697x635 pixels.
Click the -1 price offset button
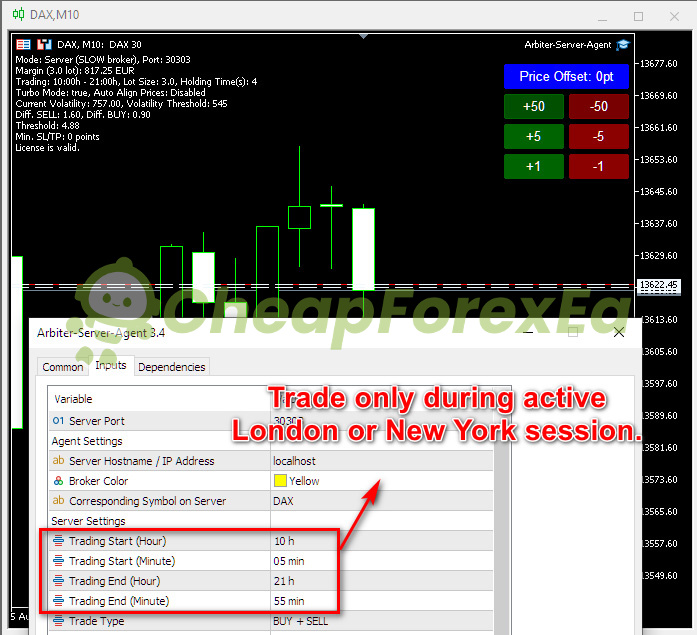tap(598, 166)
